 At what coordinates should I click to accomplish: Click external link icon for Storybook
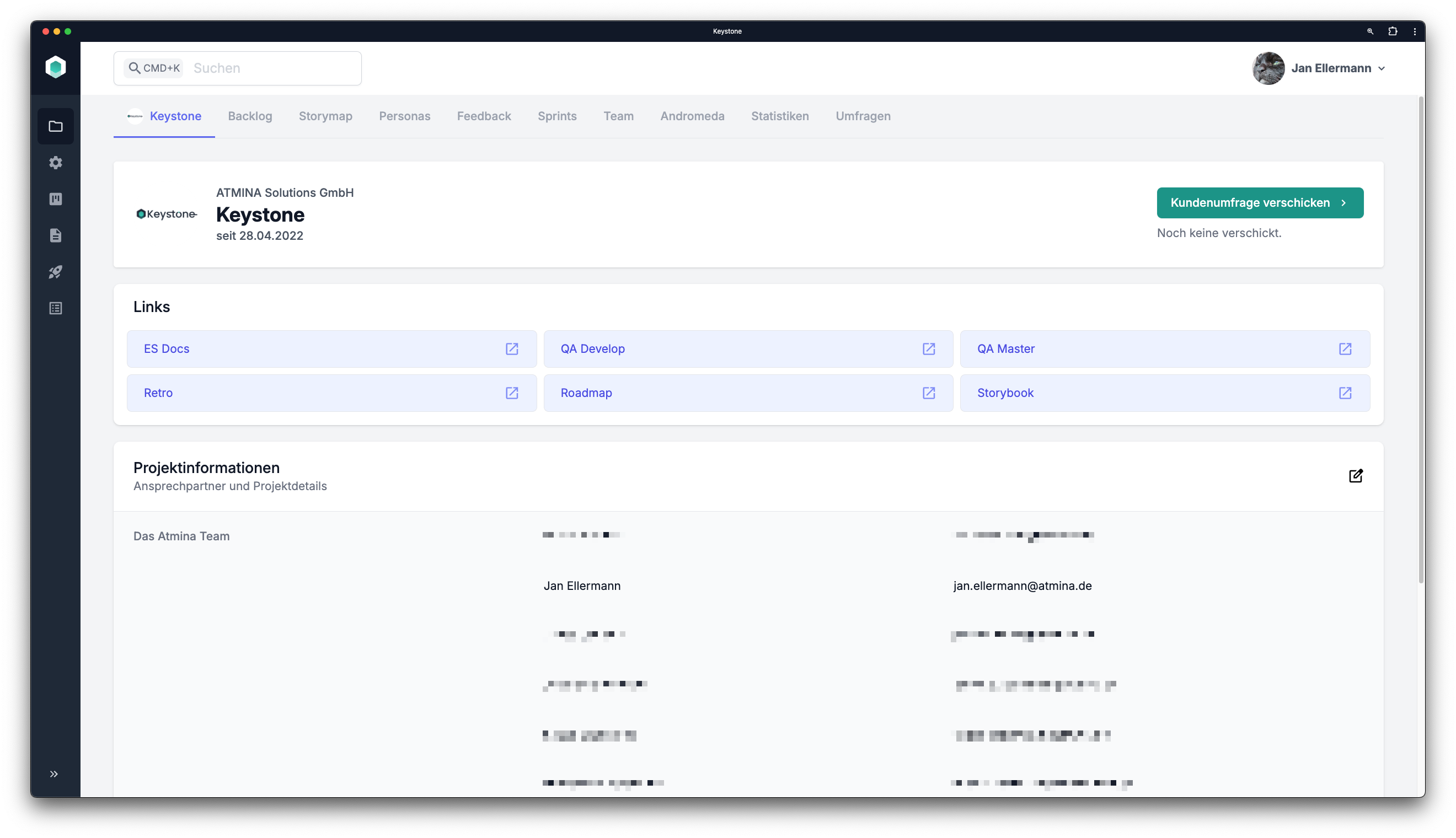pyautogui.click(x=1345, y=393)
